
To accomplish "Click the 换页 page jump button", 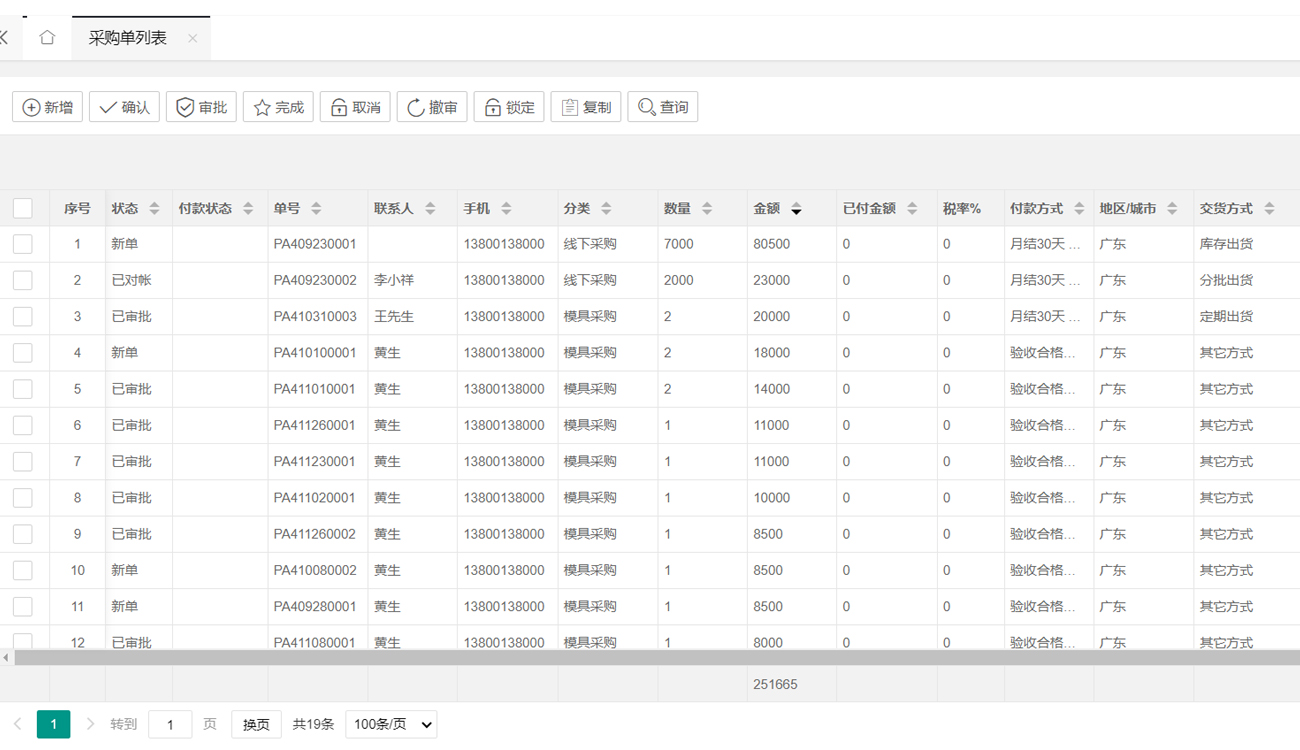I will [256, 724].
